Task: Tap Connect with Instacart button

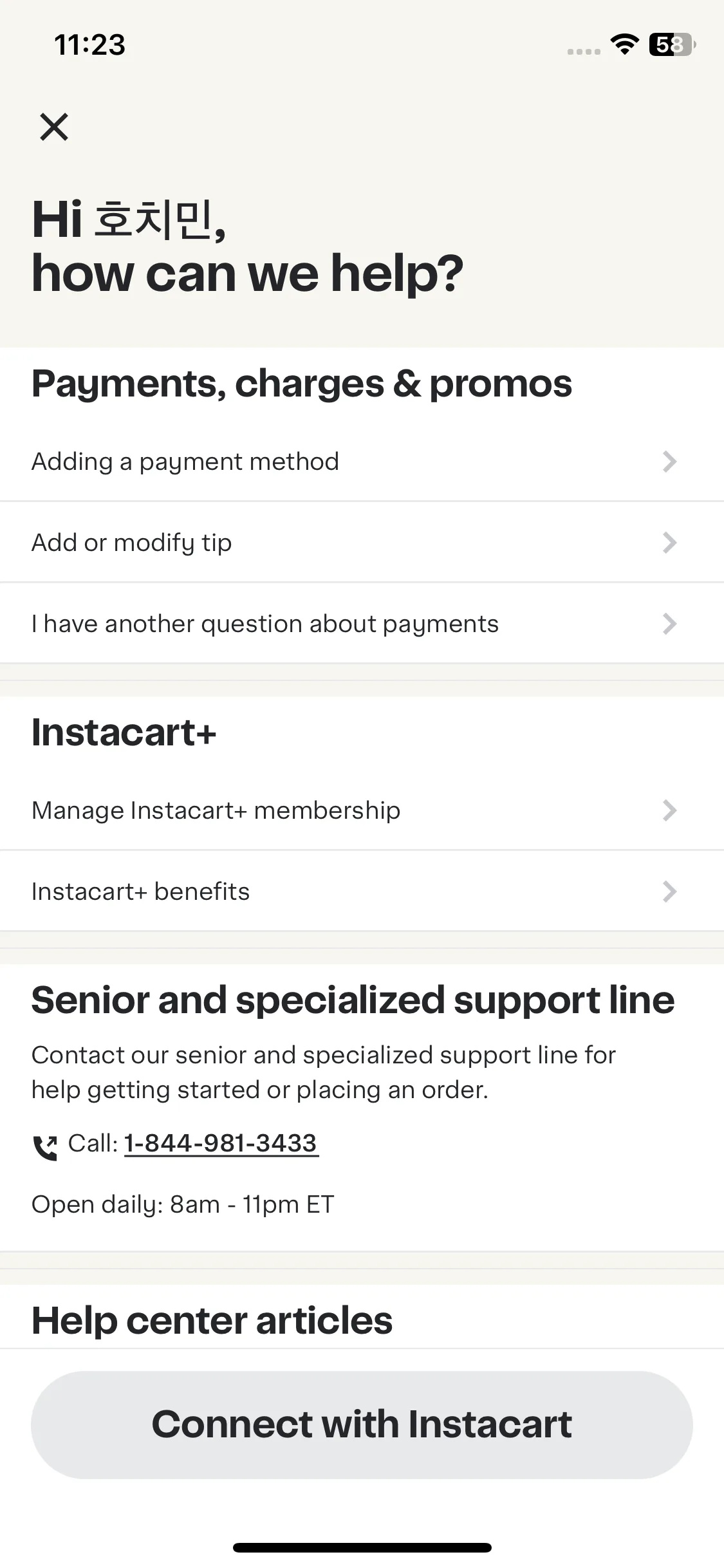Action: [x=362, y=1424]
